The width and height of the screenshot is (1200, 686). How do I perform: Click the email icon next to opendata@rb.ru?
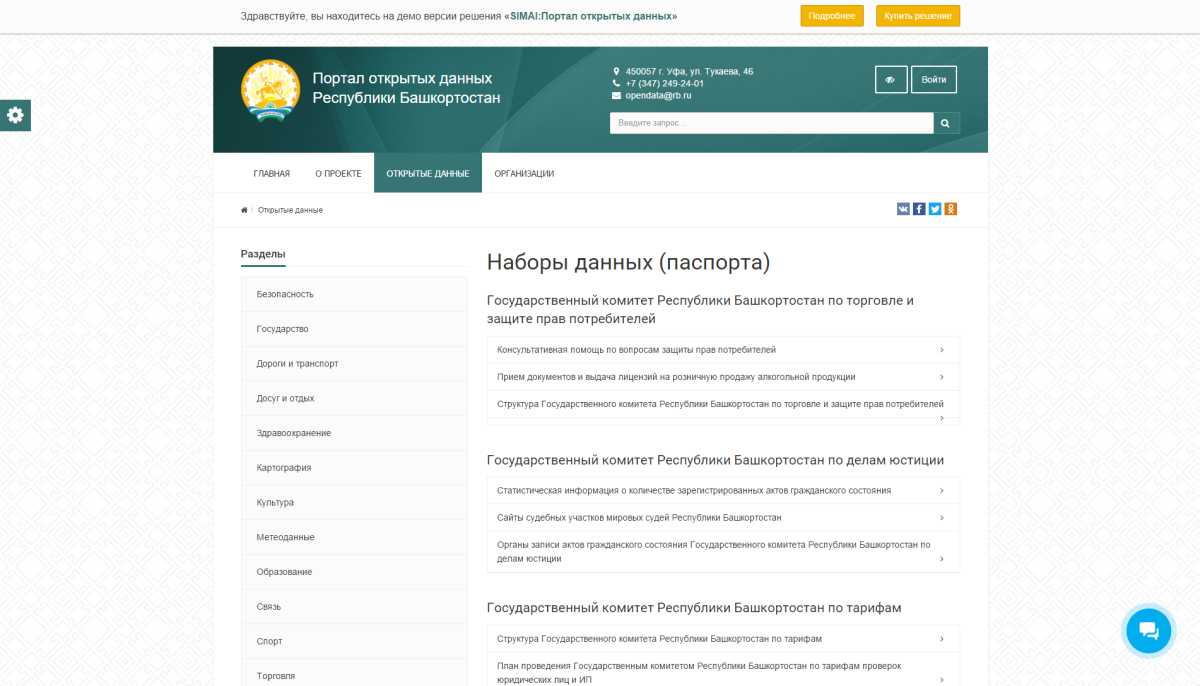[x=616, y=97]
